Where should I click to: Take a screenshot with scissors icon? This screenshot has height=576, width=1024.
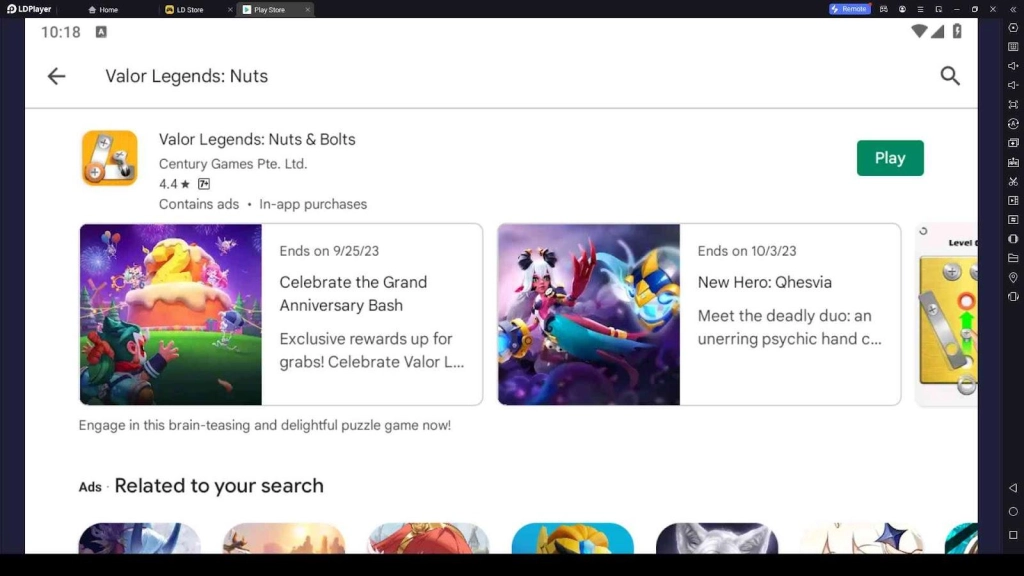1013,182
